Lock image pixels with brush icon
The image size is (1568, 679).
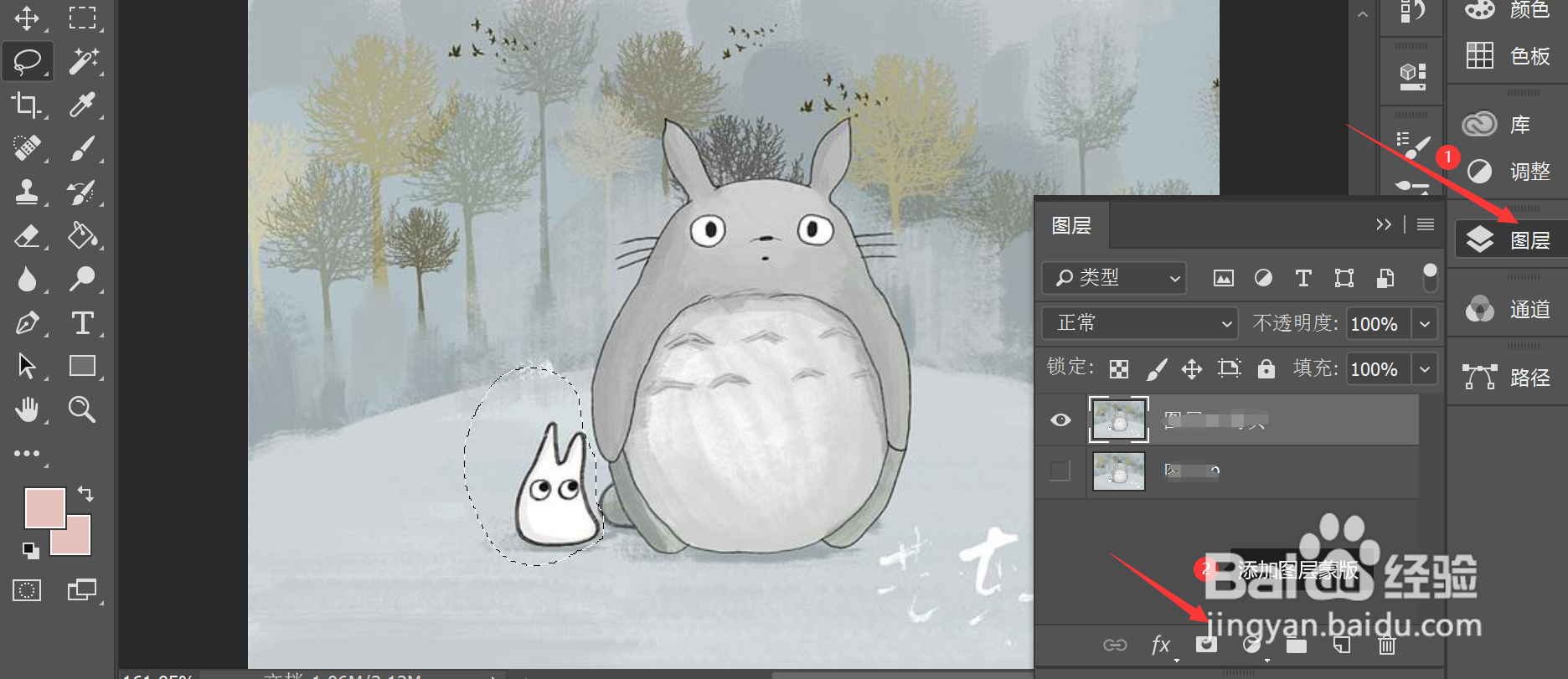[1156, 368]
